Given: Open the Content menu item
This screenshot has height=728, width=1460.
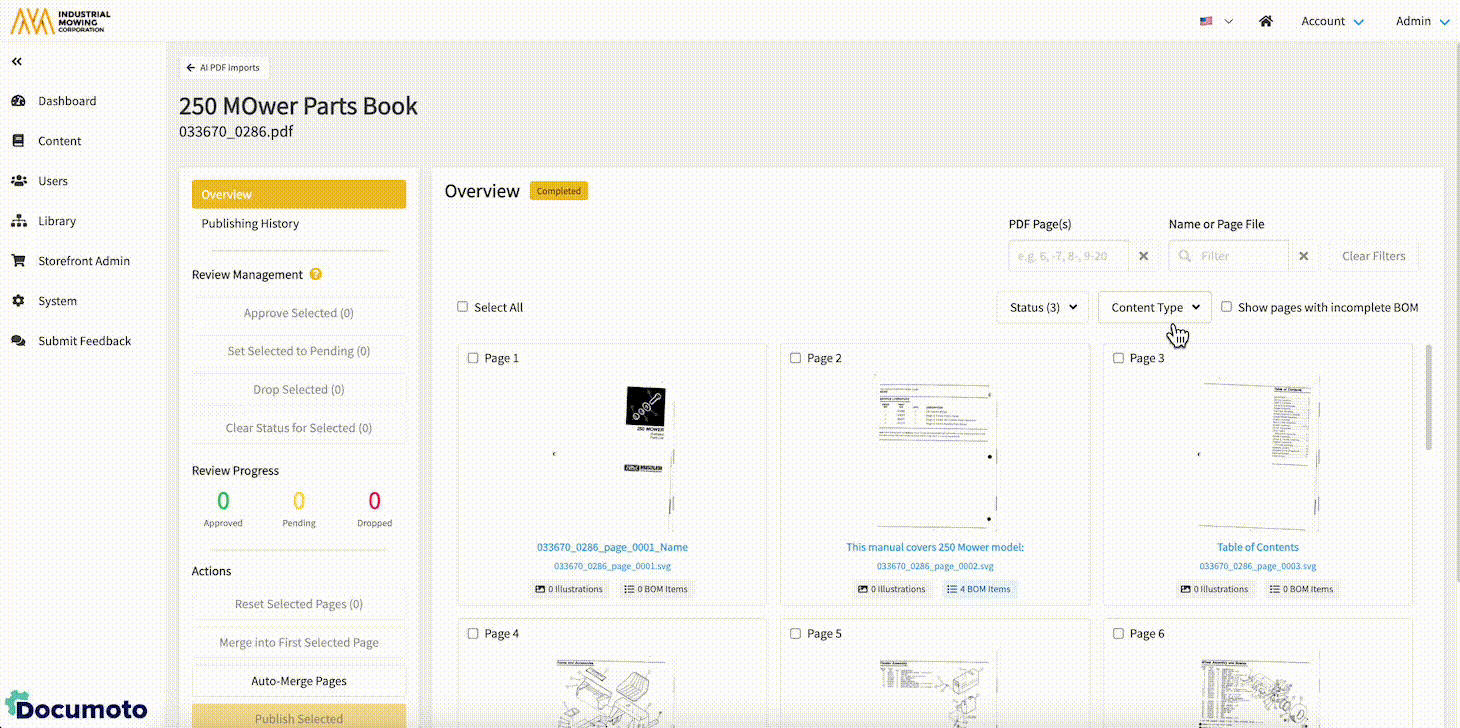Looking at the screenshot, I should pos(60,141).
